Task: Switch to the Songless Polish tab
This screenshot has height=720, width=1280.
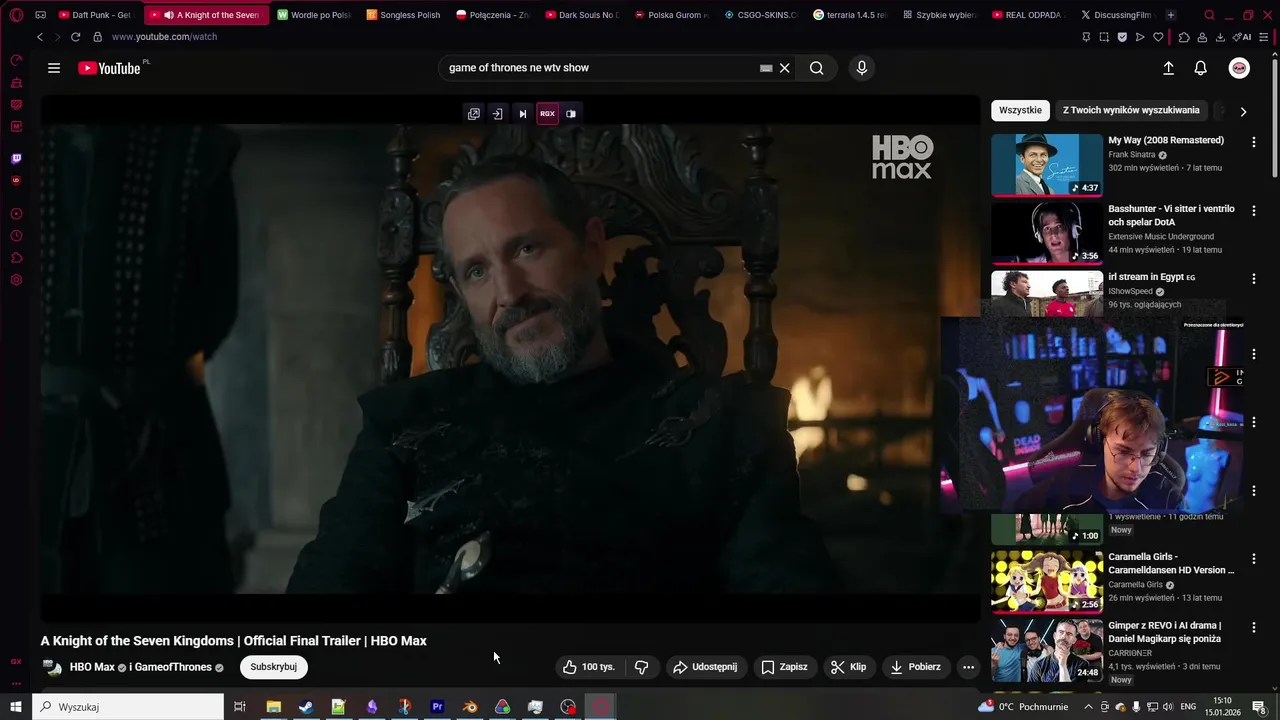Action: click(403, 15)
